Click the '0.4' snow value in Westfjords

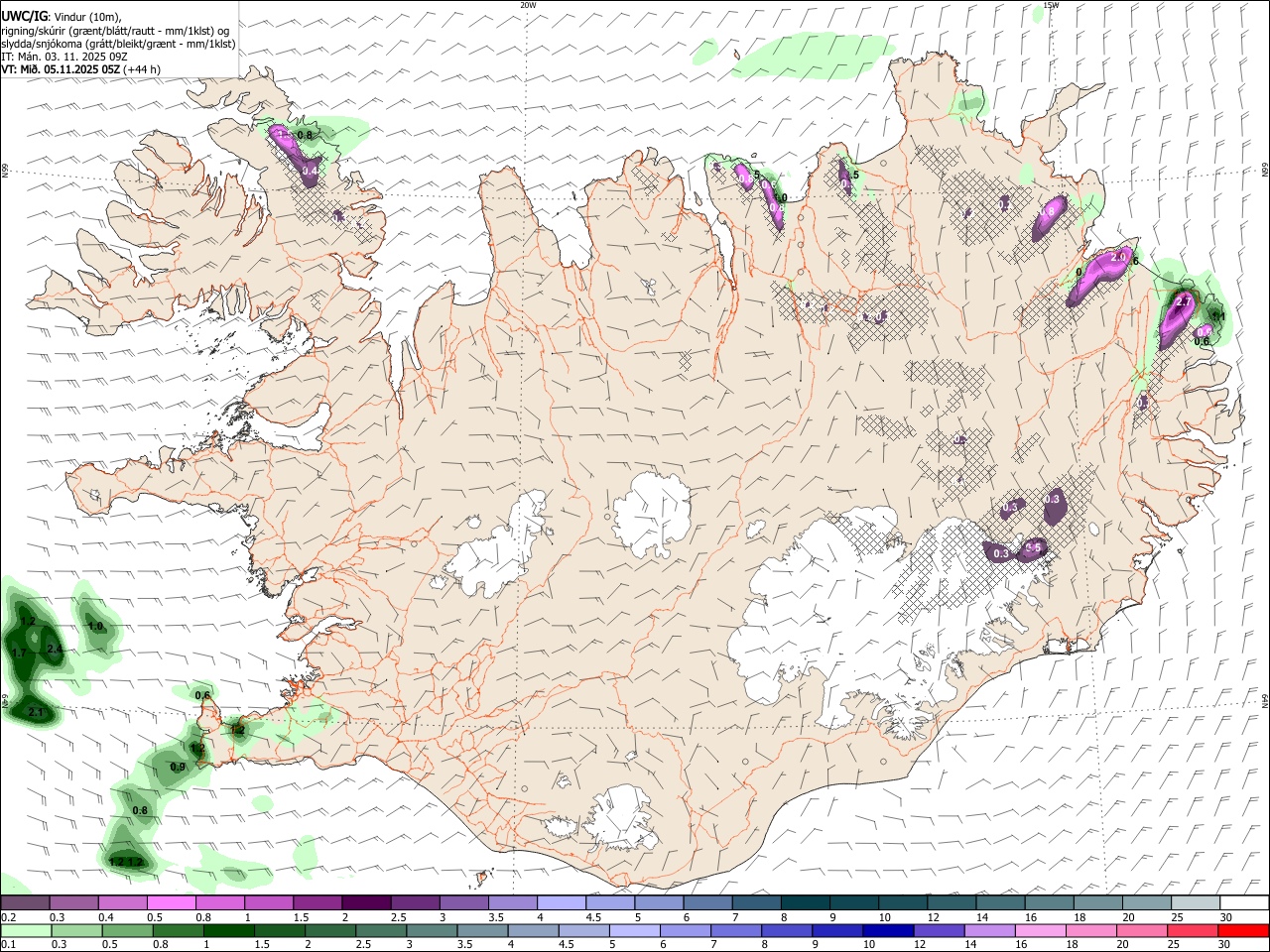click(x=310, y=172)
